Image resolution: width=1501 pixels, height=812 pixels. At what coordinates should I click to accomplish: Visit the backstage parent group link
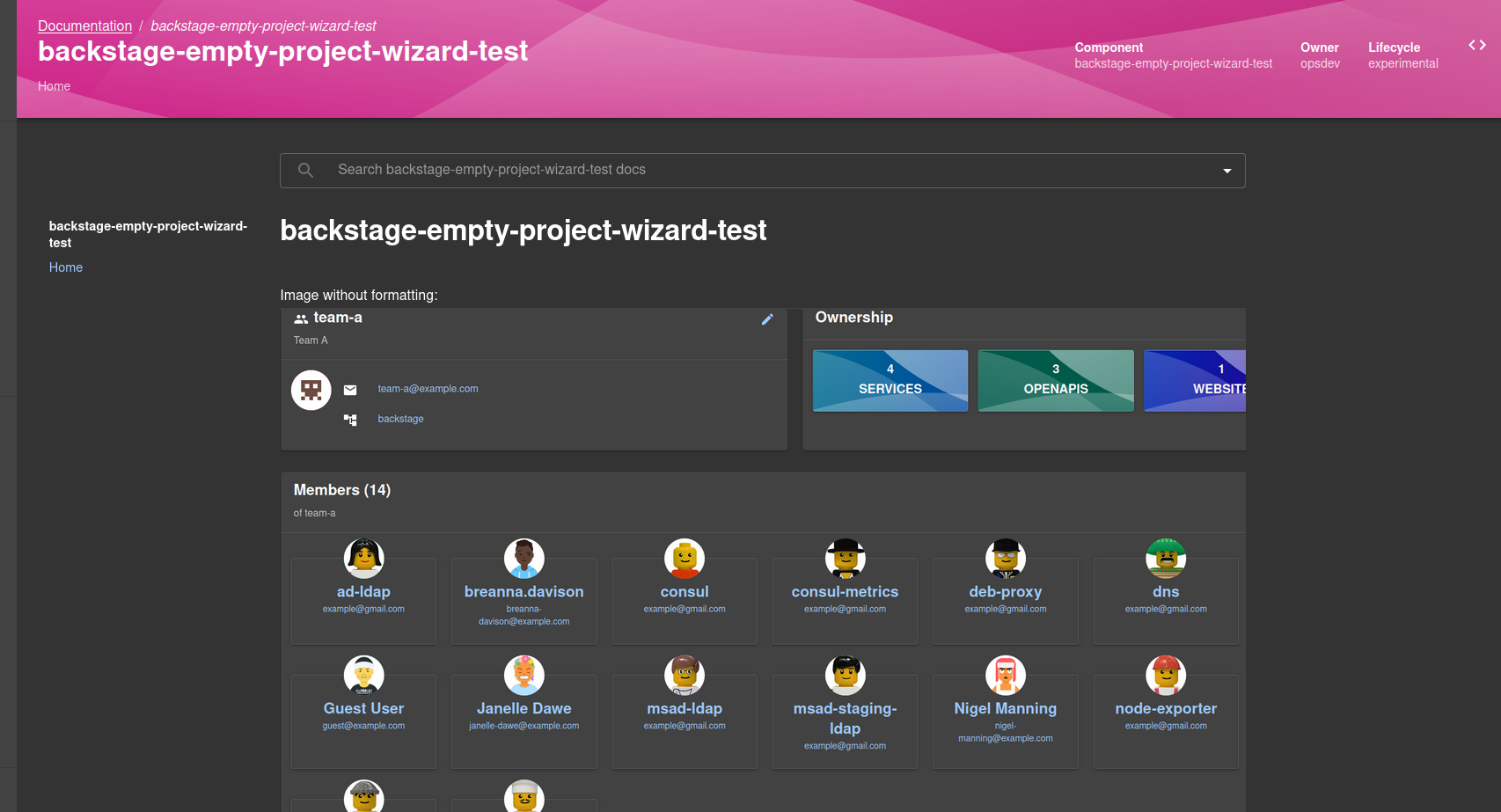(400, 419)
